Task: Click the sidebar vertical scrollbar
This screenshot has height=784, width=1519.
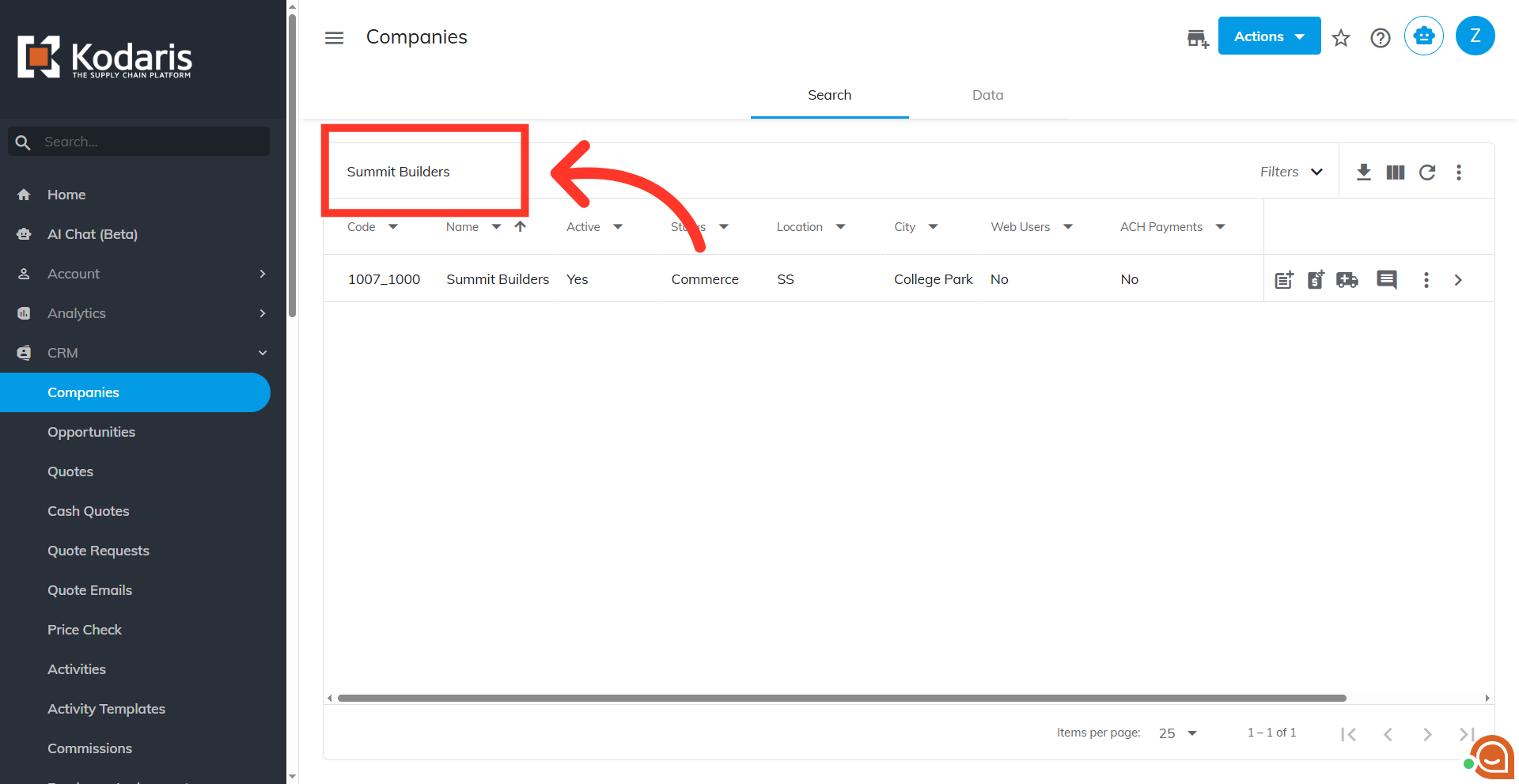Action: pyautogui.click(x=292, y=166)
